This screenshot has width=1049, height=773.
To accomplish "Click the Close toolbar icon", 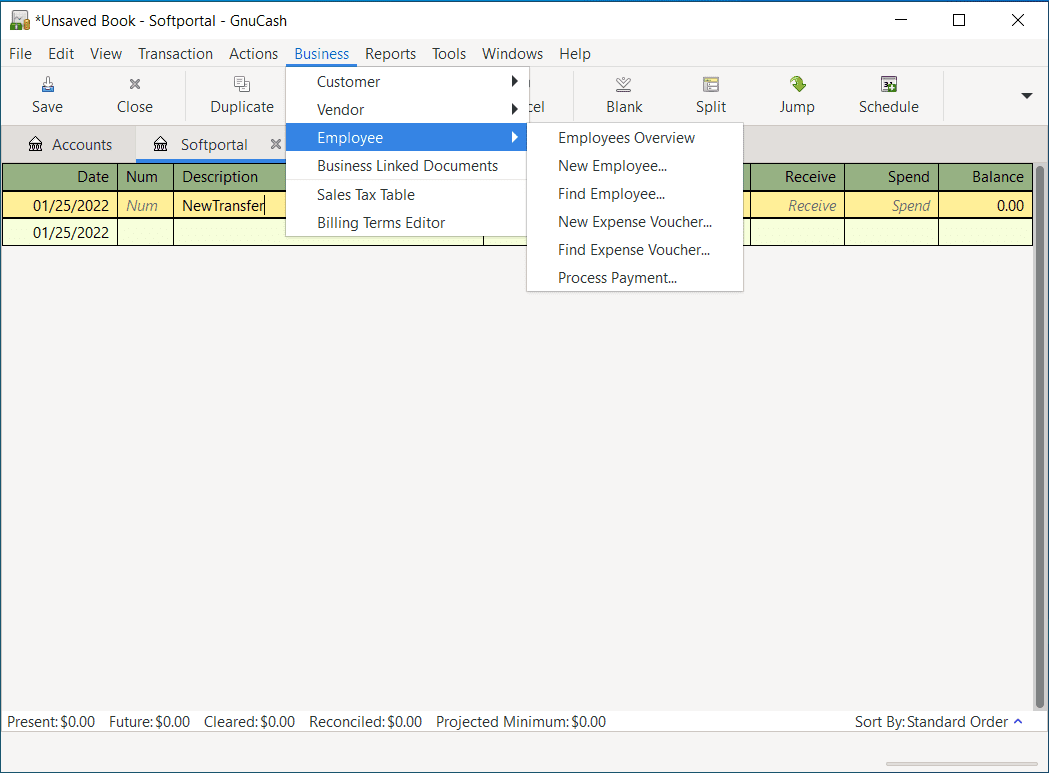I will coord(134,84).
